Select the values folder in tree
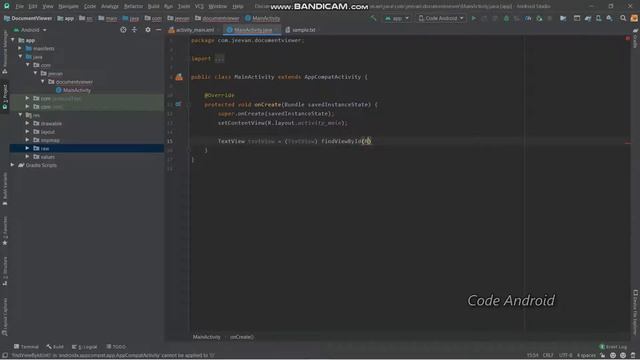Viewport: 640px width, 360px height. pyautogui.click(x=47, y=157)
